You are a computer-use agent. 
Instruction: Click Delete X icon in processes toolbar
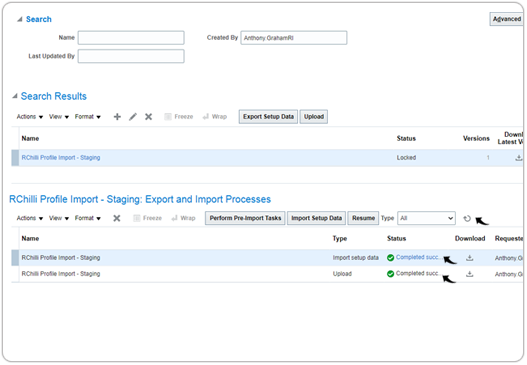tap(117, 218)
